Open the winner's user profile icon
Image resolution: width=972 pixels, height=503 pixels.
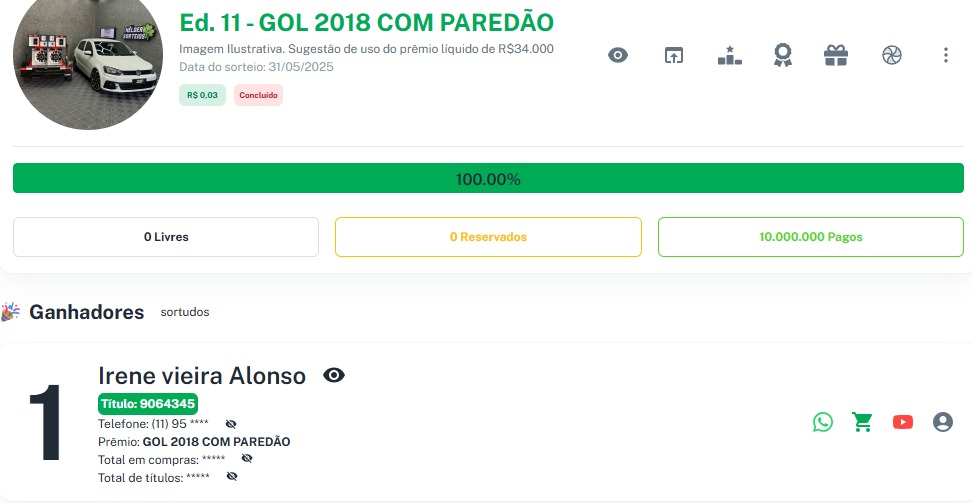tap(942, 422)
